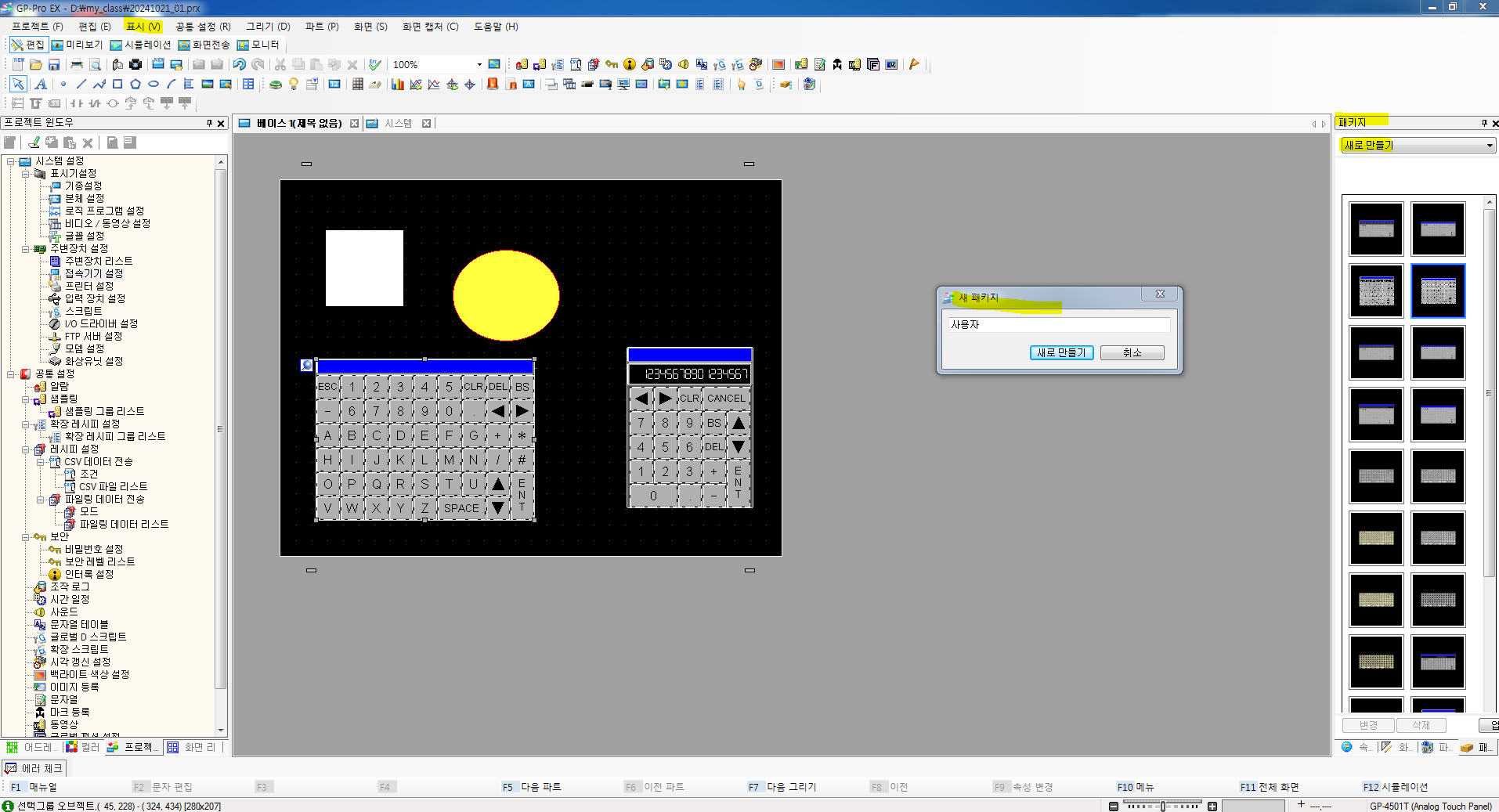Open the sound speaker settings icon
The width and height of the screenshot is (1499, 812).
coord(684,64)
